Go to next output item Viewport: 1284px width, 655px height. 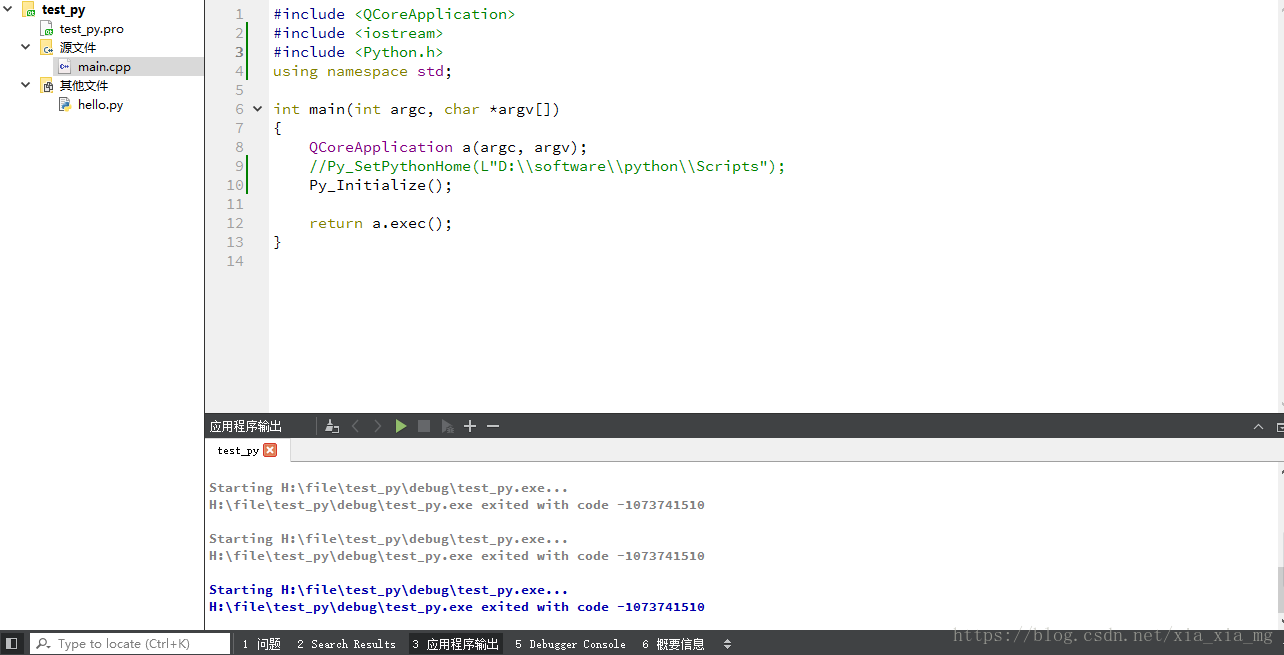tap(378, 426)
